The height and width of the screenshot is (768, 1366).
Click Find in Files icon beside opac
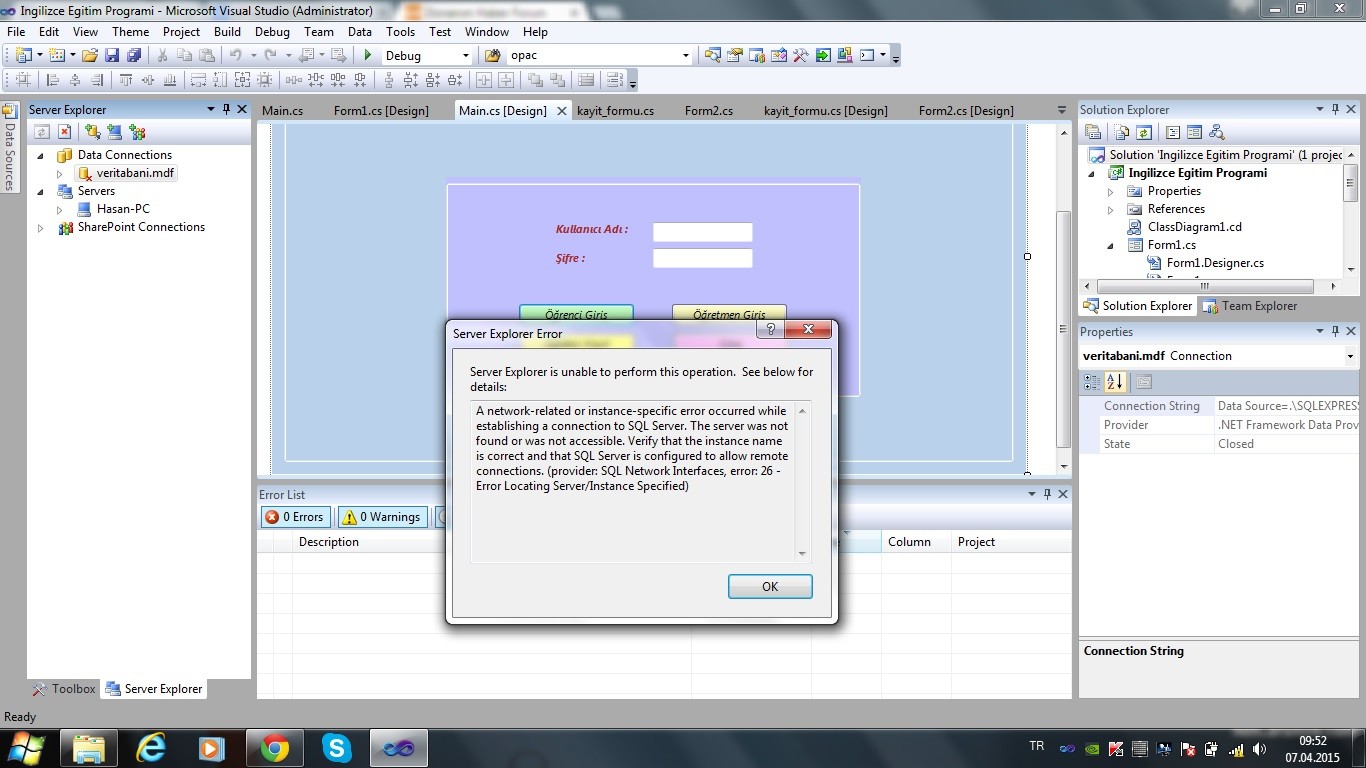tap(492, 55)
